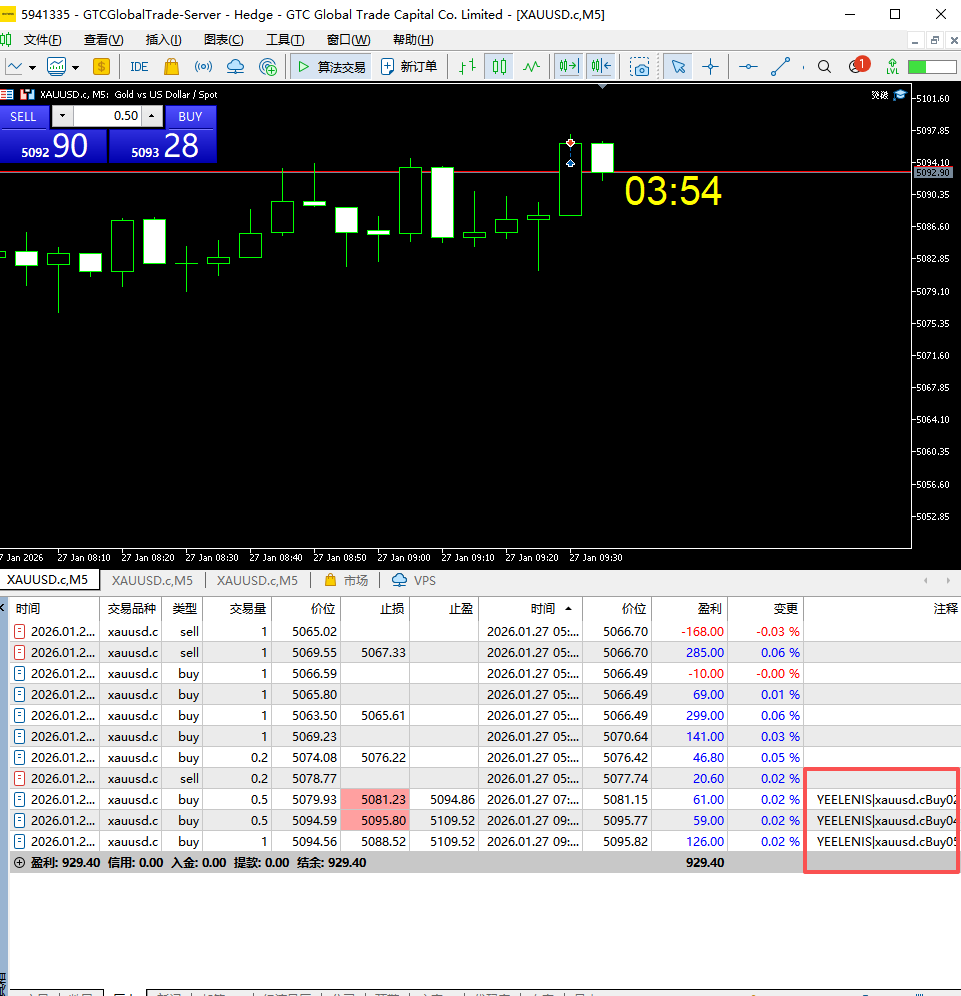Open the cloud VPS toolbar icon
This screenshot has width=961, height=996.
point(236,67)
